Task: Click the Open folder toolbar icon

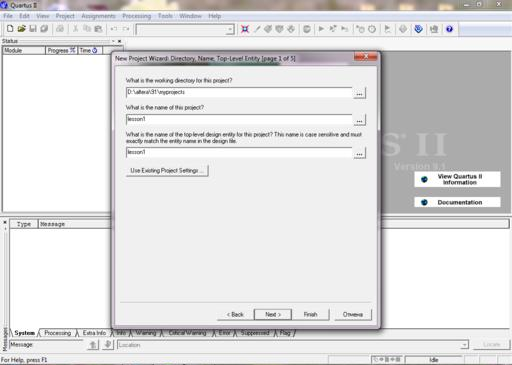Action: (22, 29)
